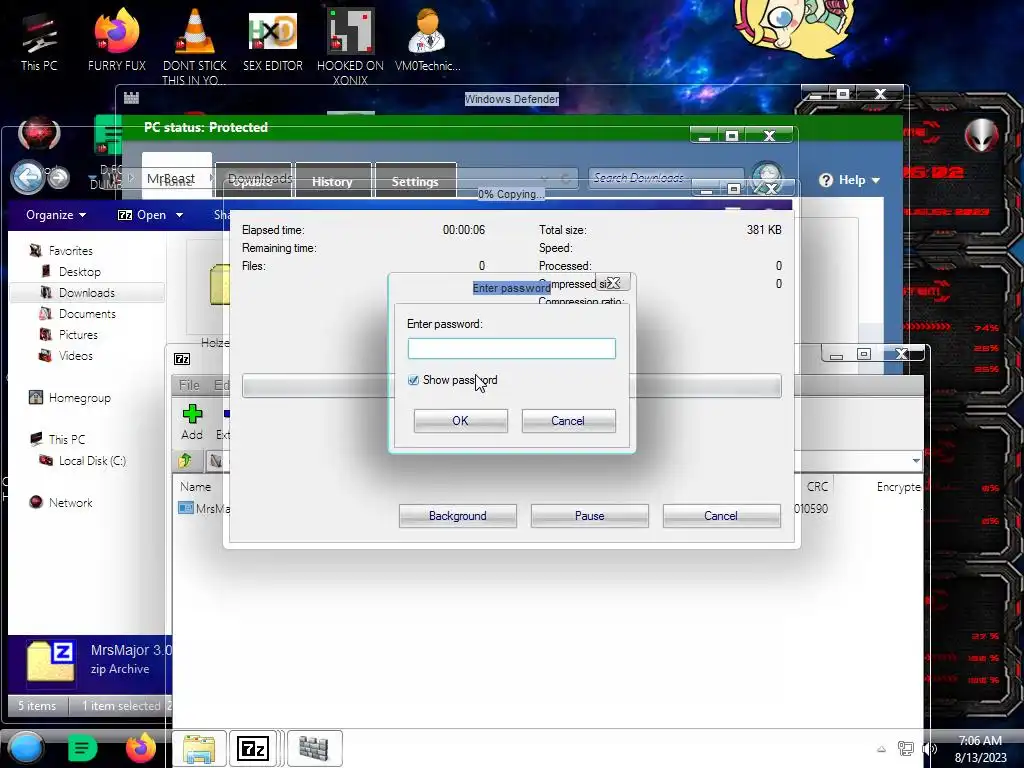Open the Defender History tab
The image size is (1024, 768).
332,182
